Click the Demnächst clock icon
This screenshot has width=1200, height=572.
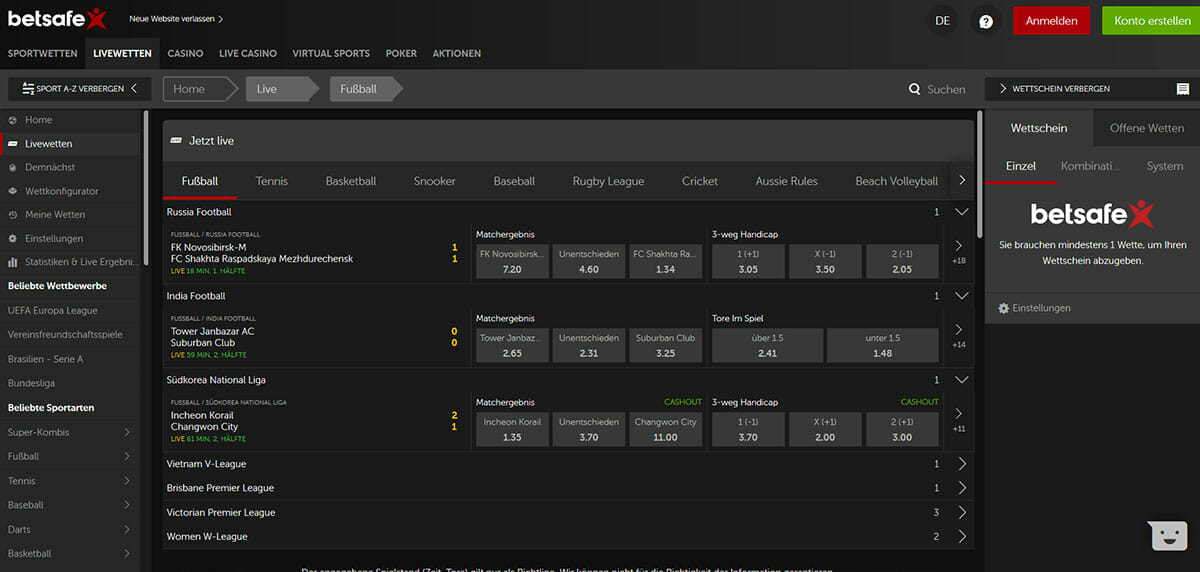pos(13,167)
